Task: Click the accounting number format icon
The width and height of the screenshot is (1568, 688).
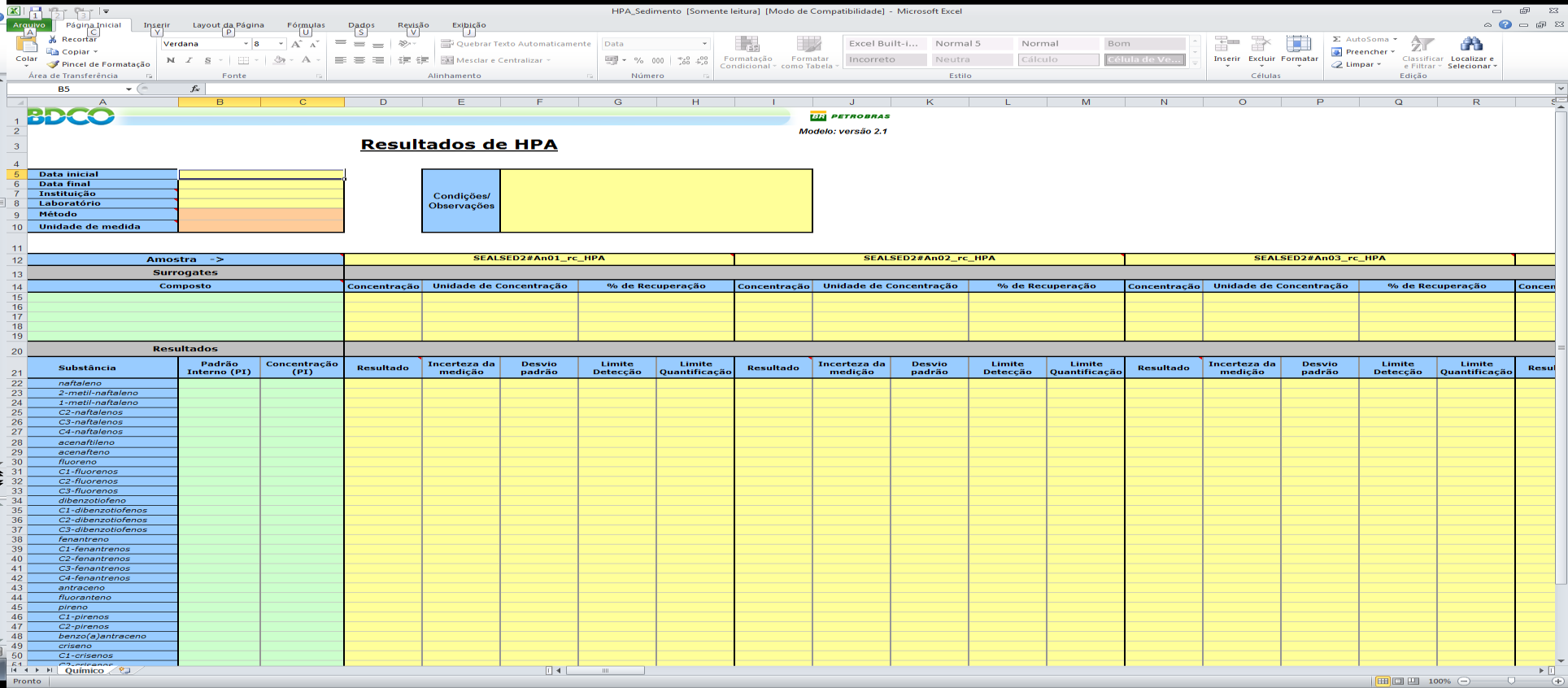Action: (612, 60)
